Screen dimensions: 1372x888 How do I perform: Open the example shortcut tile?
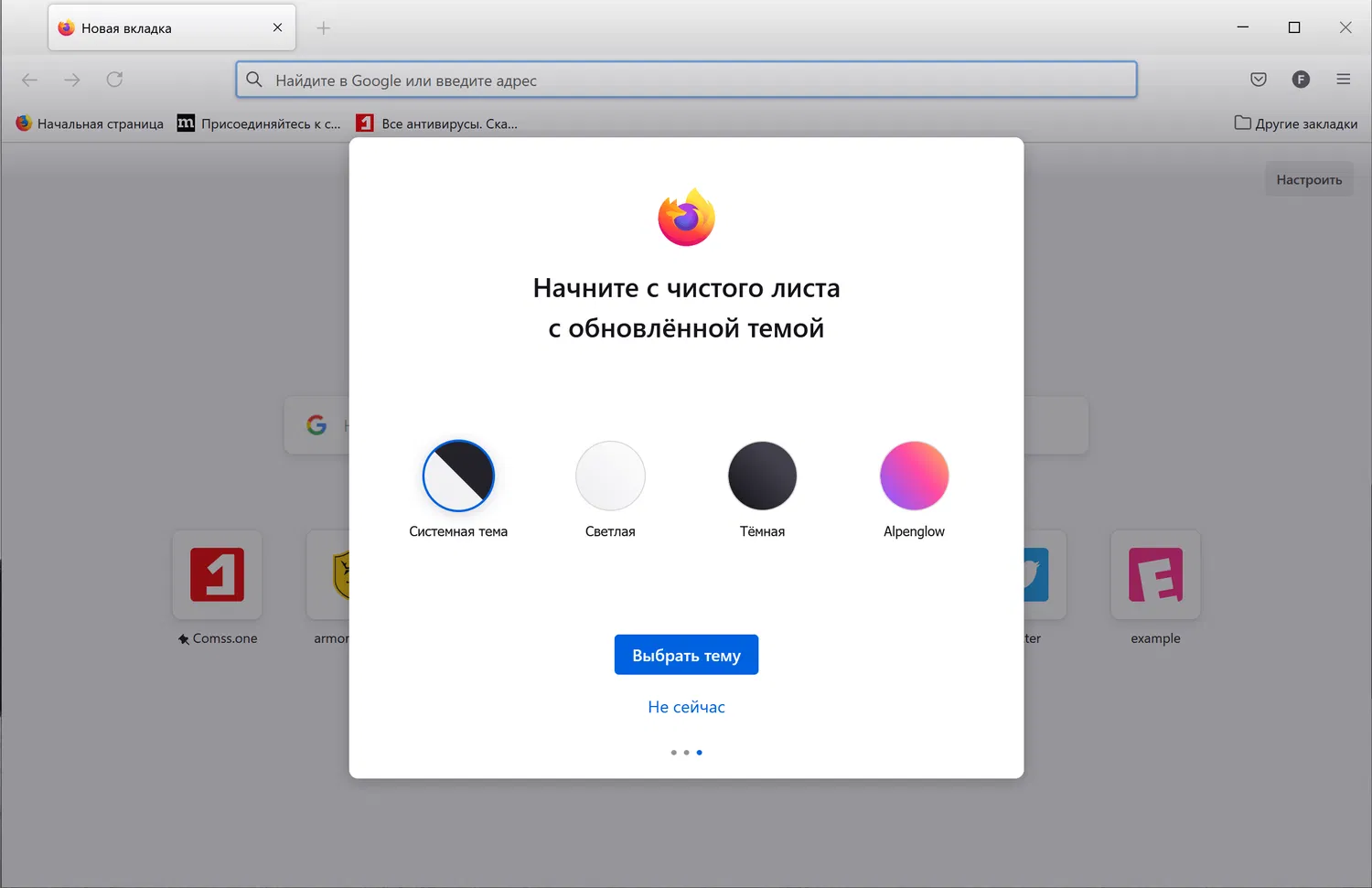1155,574
